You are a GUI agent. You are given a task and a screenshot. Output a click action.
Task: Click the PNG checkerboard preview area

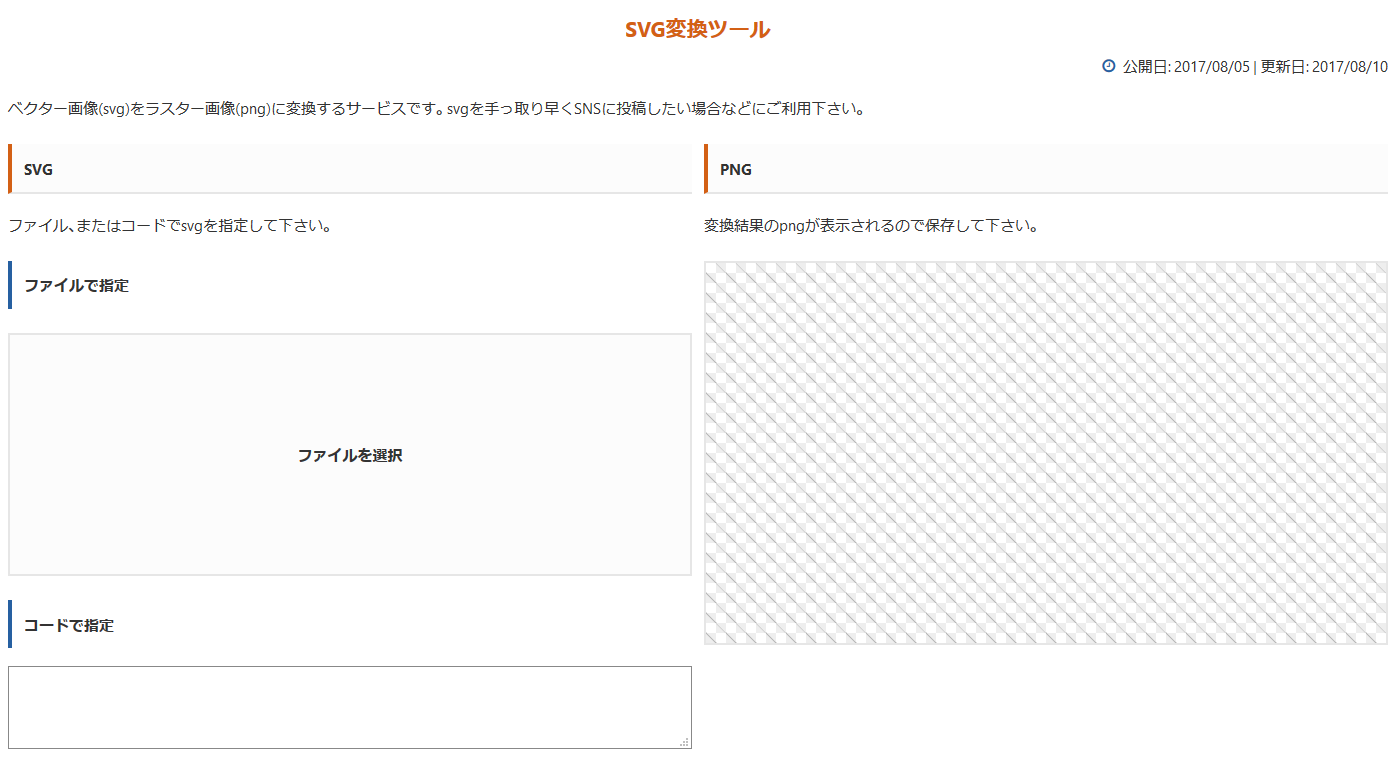tap(1046, 453)
